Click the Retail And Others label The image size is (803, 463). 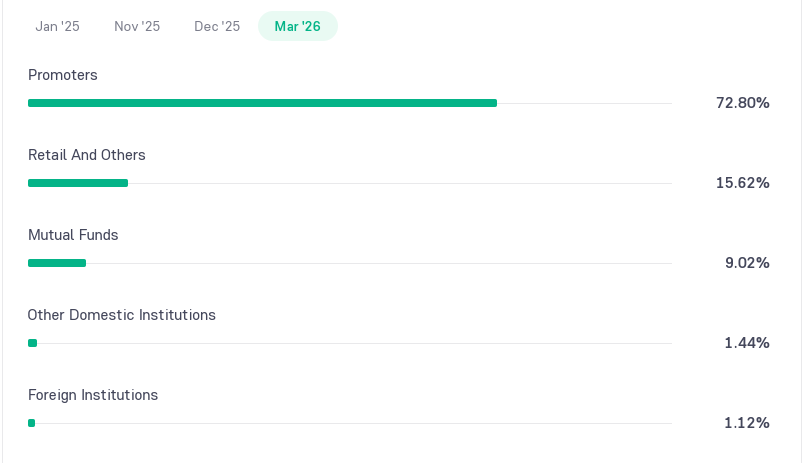[x=87, y=155]
